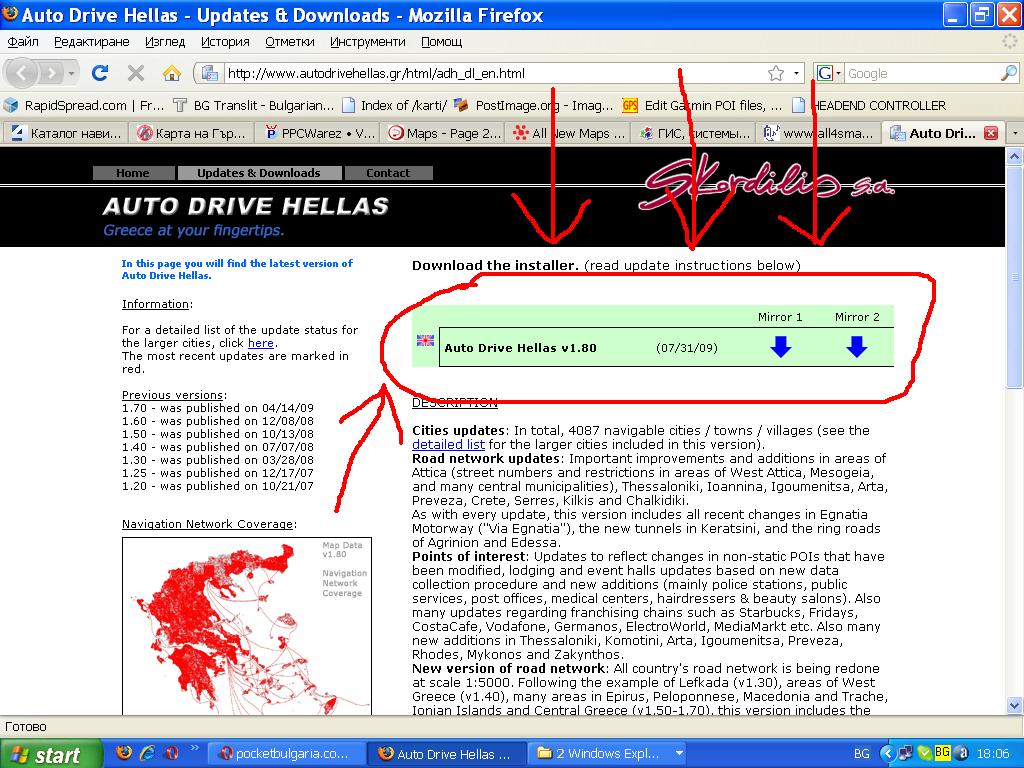Open BG Translit - Bulgarian bookmark
The height and width of the screenshot is (768, 1024).
pyautogui.click(x=253, y=105)
